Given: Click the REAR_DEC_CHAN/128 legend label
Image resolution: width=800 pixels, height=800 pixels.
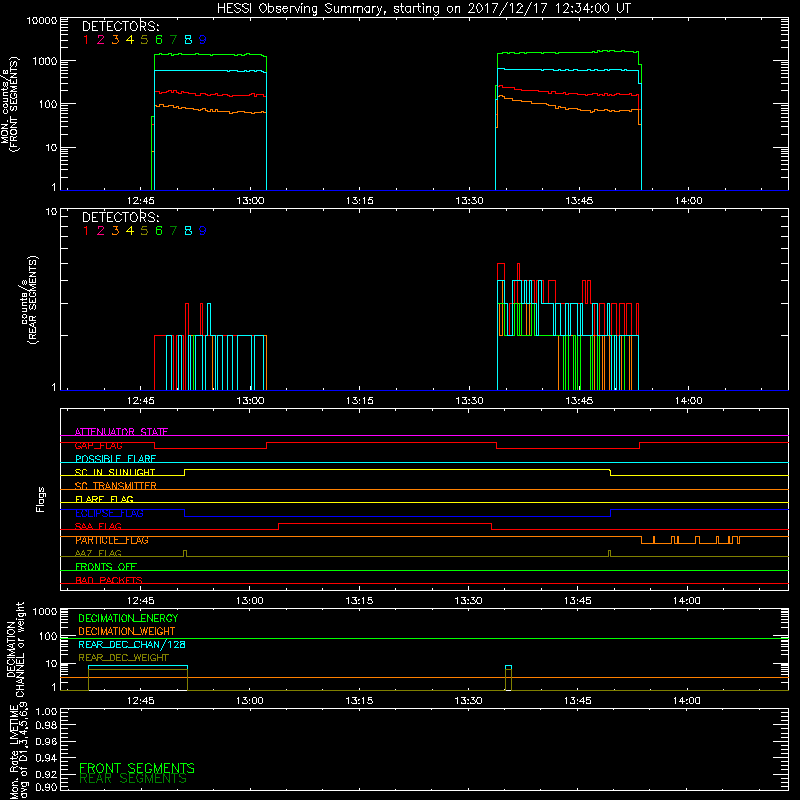Looking at the screenshot, I should click(132, 644).
